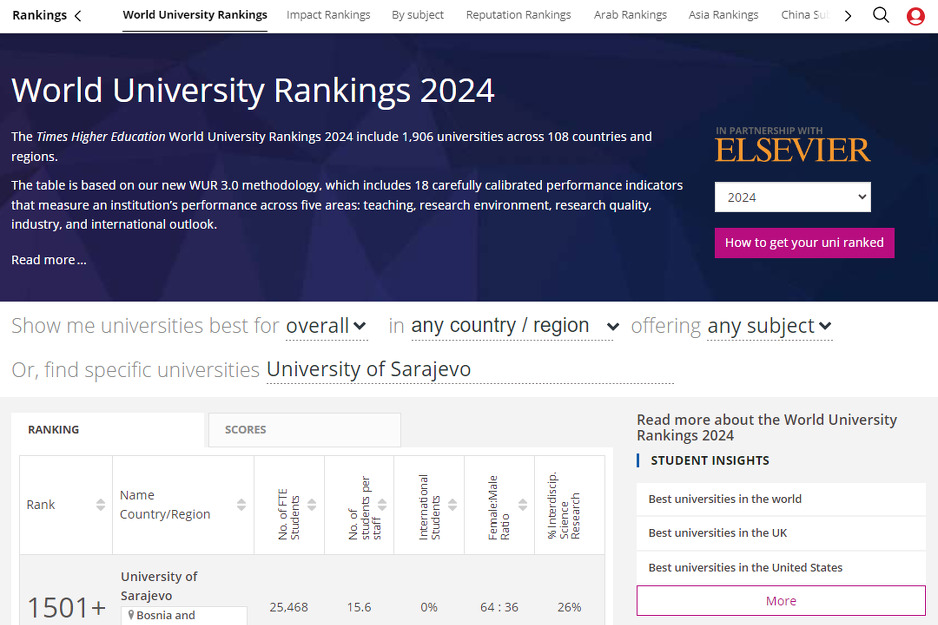Open the Impact Rankings tab
Screen dimensions: 938x625
328,15
